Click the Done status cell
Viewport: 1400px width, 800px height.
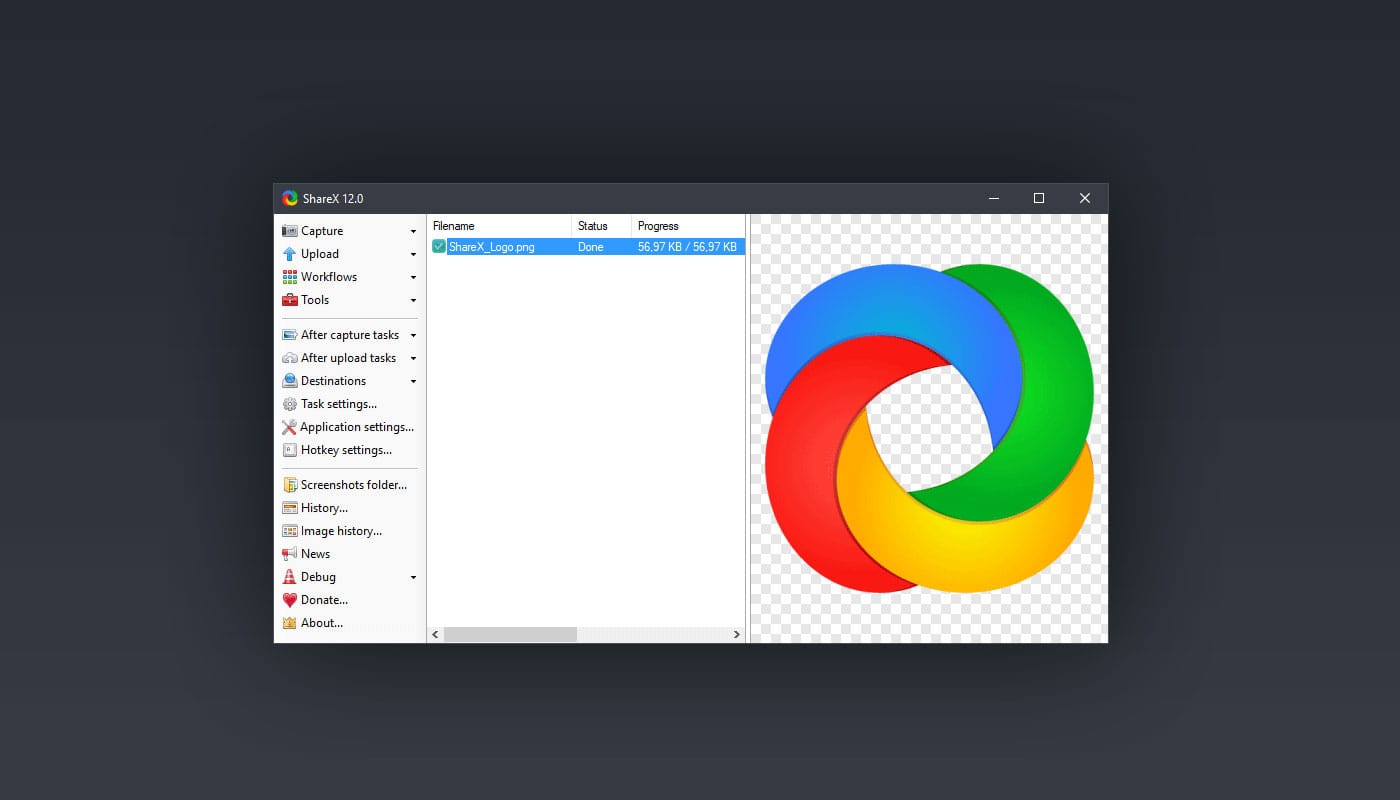(x=591, y=247)
